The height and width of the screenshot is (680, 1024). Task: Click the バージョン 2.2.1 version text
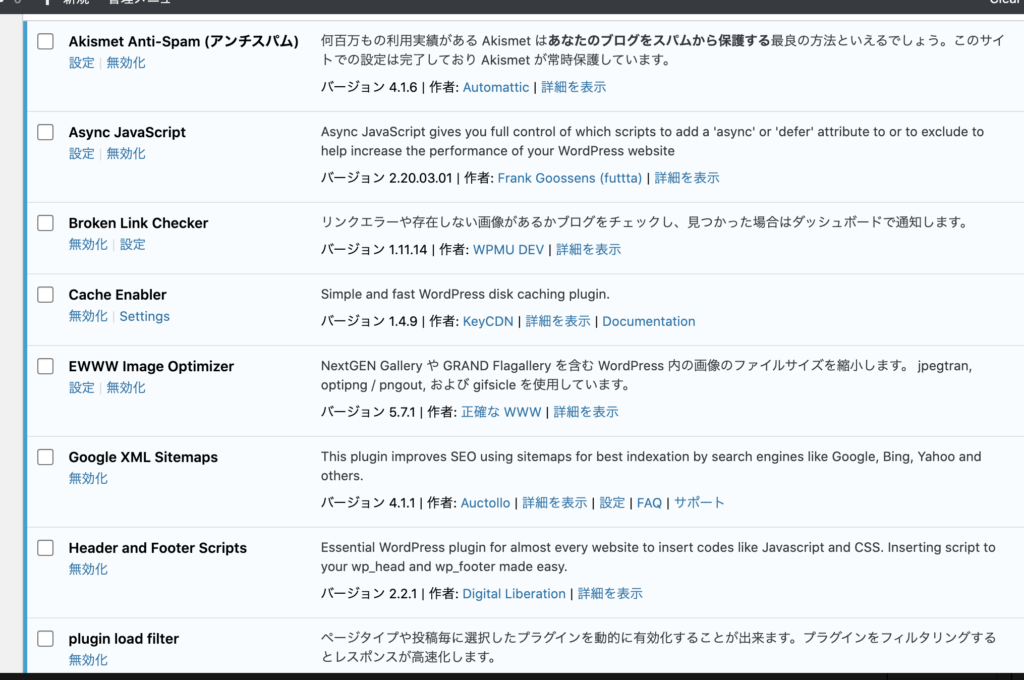368,594
